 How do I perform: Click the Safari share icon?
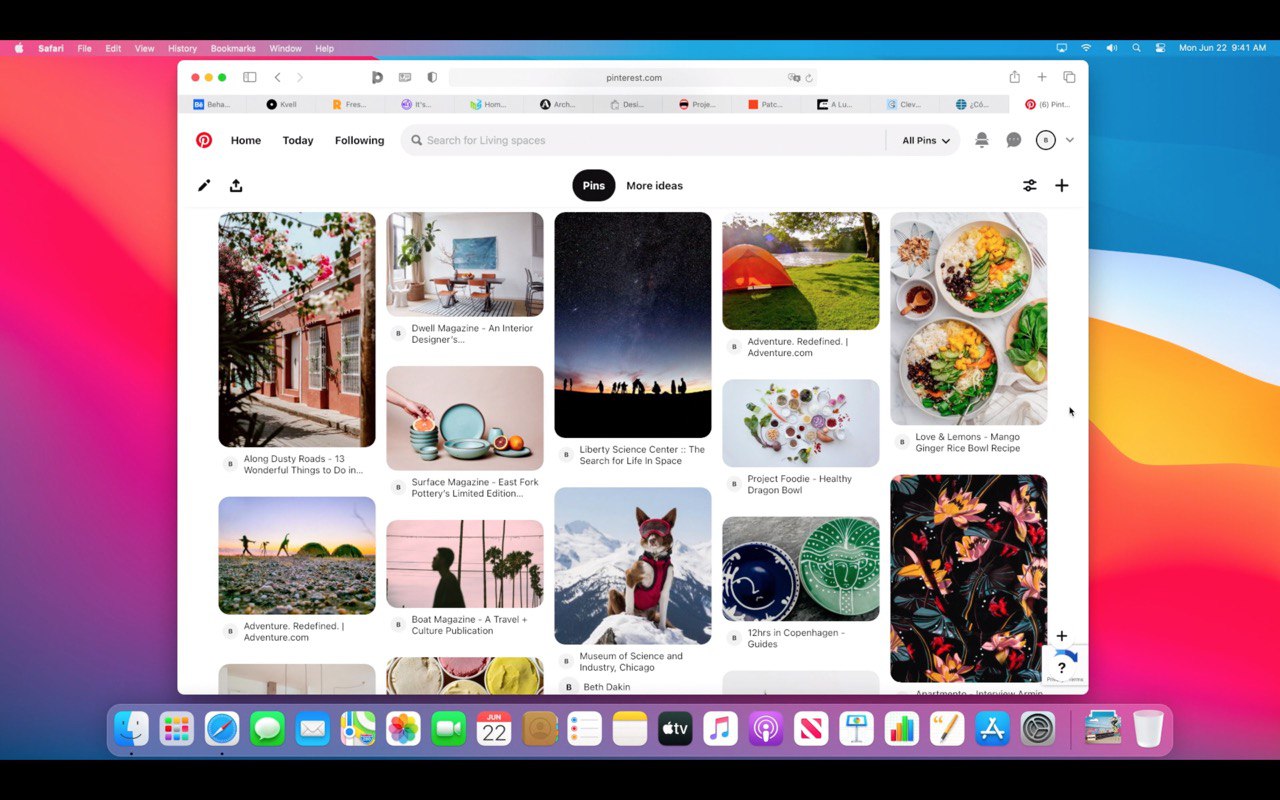tap(1015, 77)
